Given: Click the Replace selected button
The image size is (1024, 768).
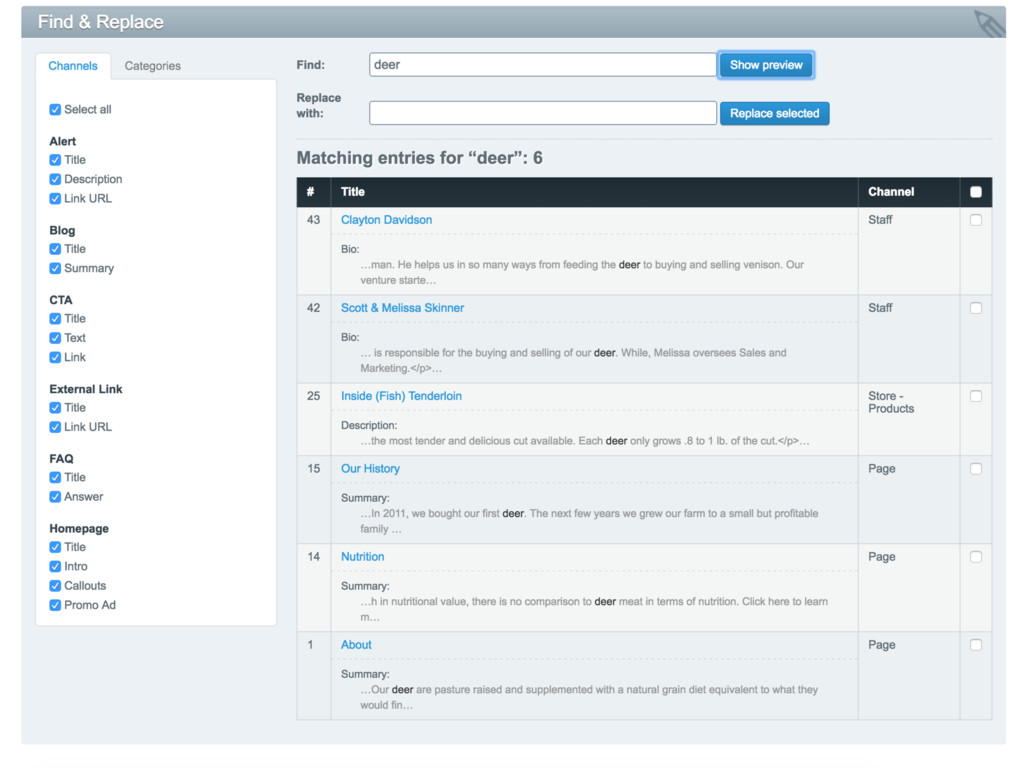Looking at the screenshot, I should (774, 114).
